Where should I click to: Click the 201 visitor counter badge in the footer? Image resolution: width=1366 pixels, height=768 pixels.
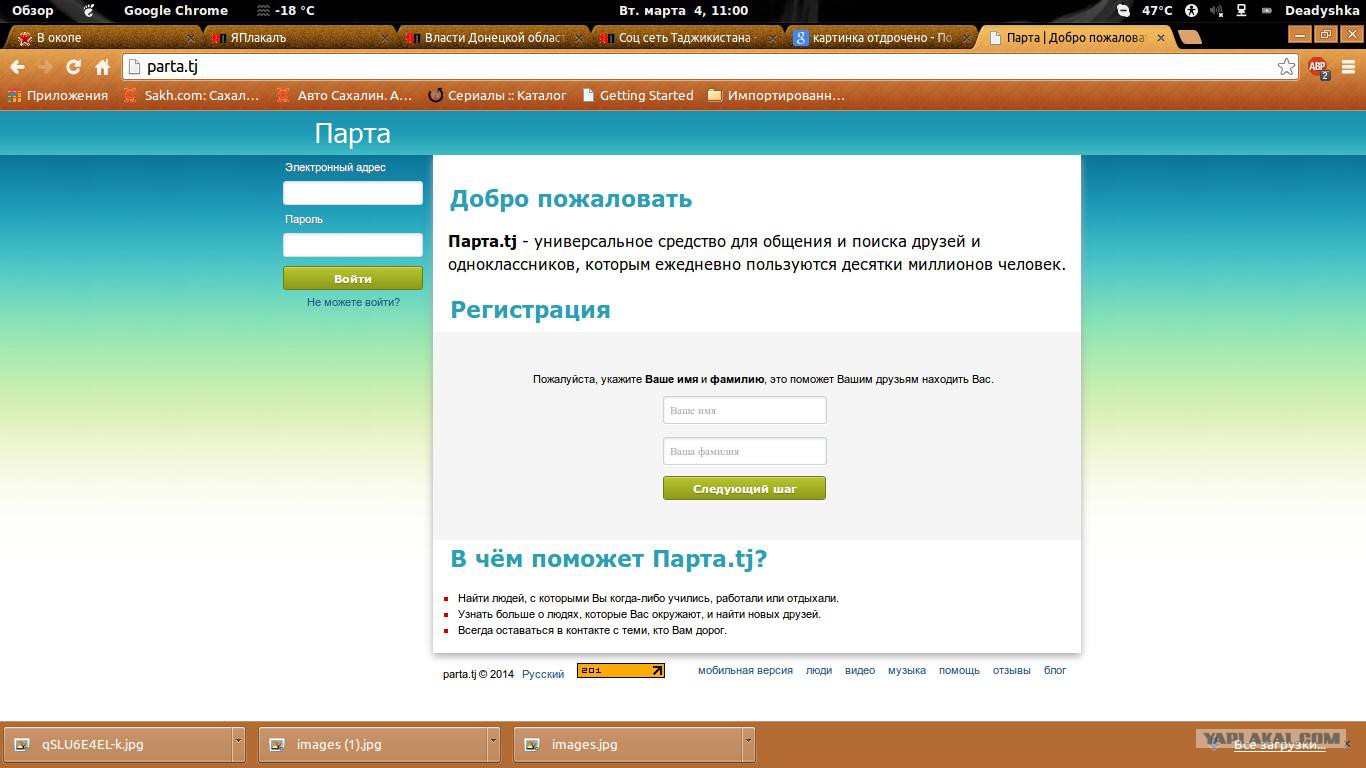click(621, 671)
